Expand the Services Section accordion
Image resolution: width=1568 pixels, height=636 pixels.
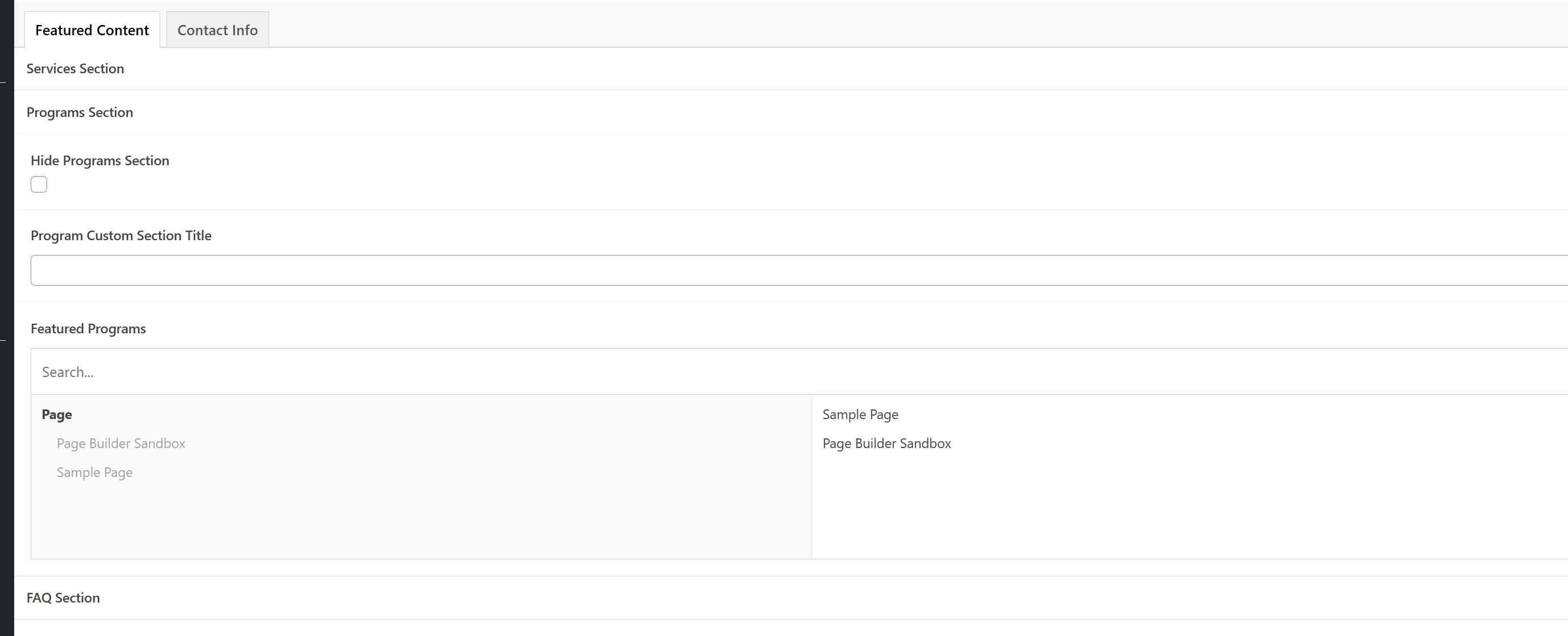coord(75,69)
